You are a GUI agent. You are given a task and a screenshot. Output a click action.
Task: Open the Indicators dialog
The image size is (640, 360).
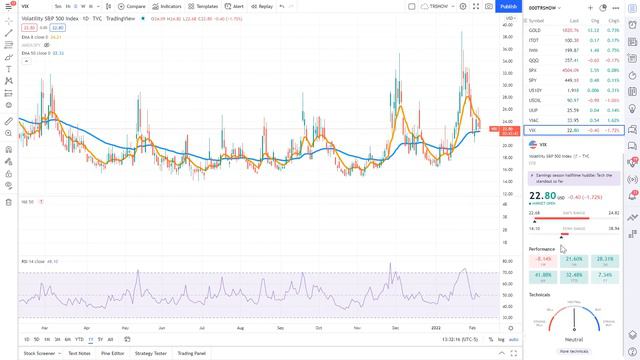(x=167, y=7)
